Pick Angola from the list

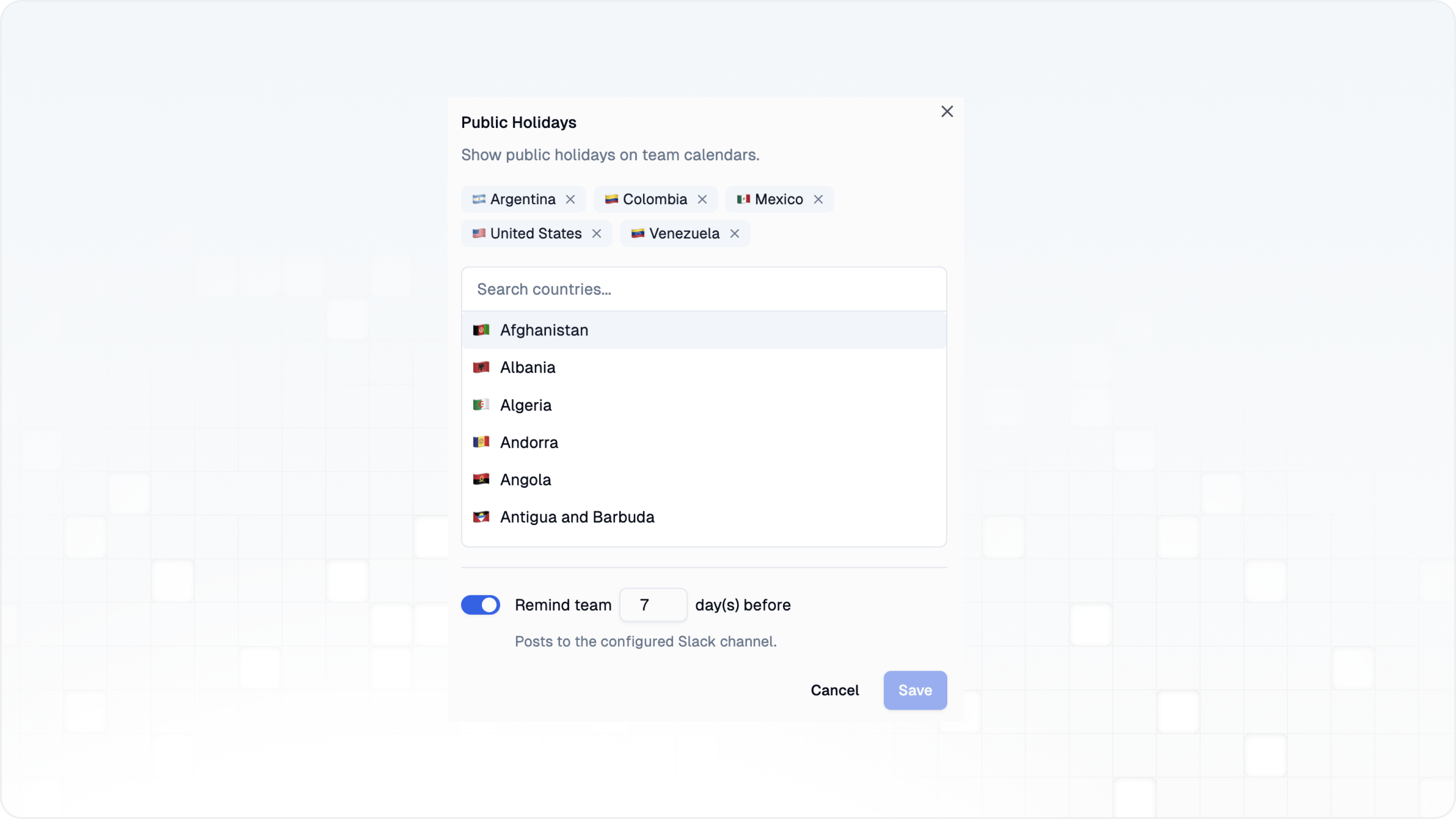point(525,480)
